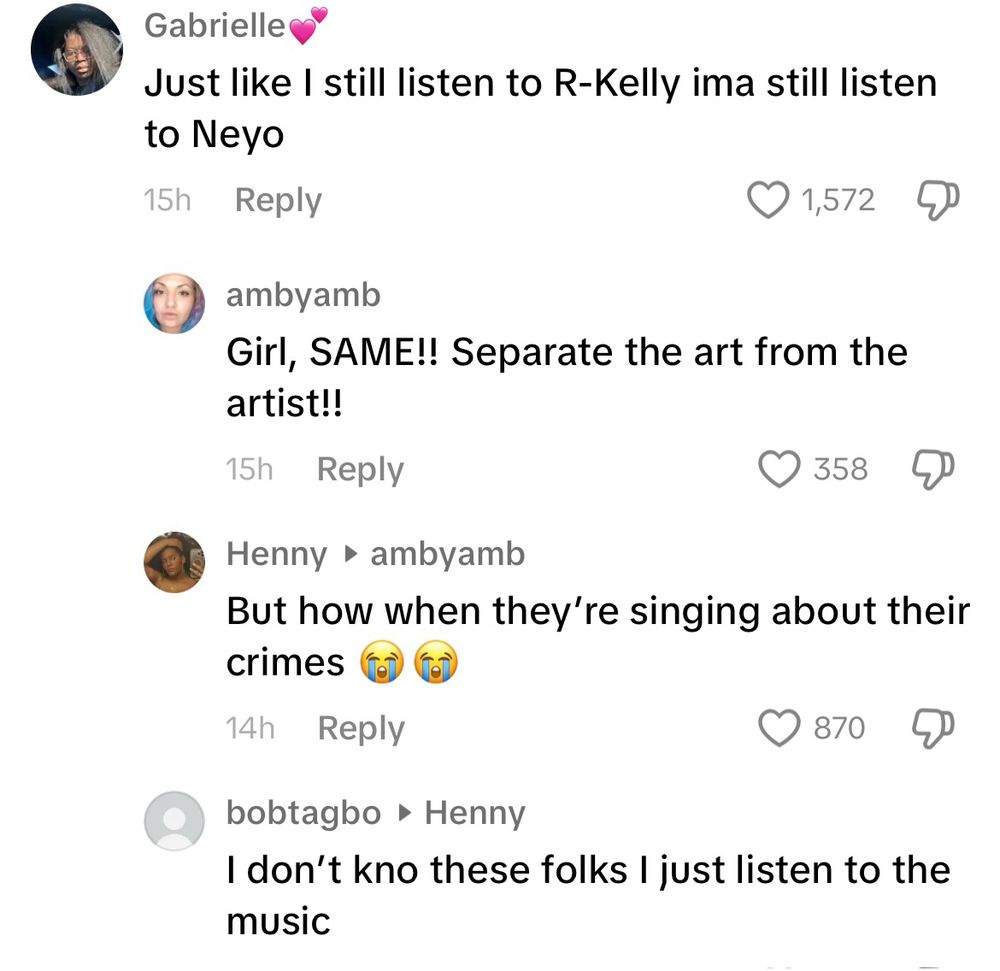
Task: Like ambyamb's comment with heart icon
Action: pos(781,468)
